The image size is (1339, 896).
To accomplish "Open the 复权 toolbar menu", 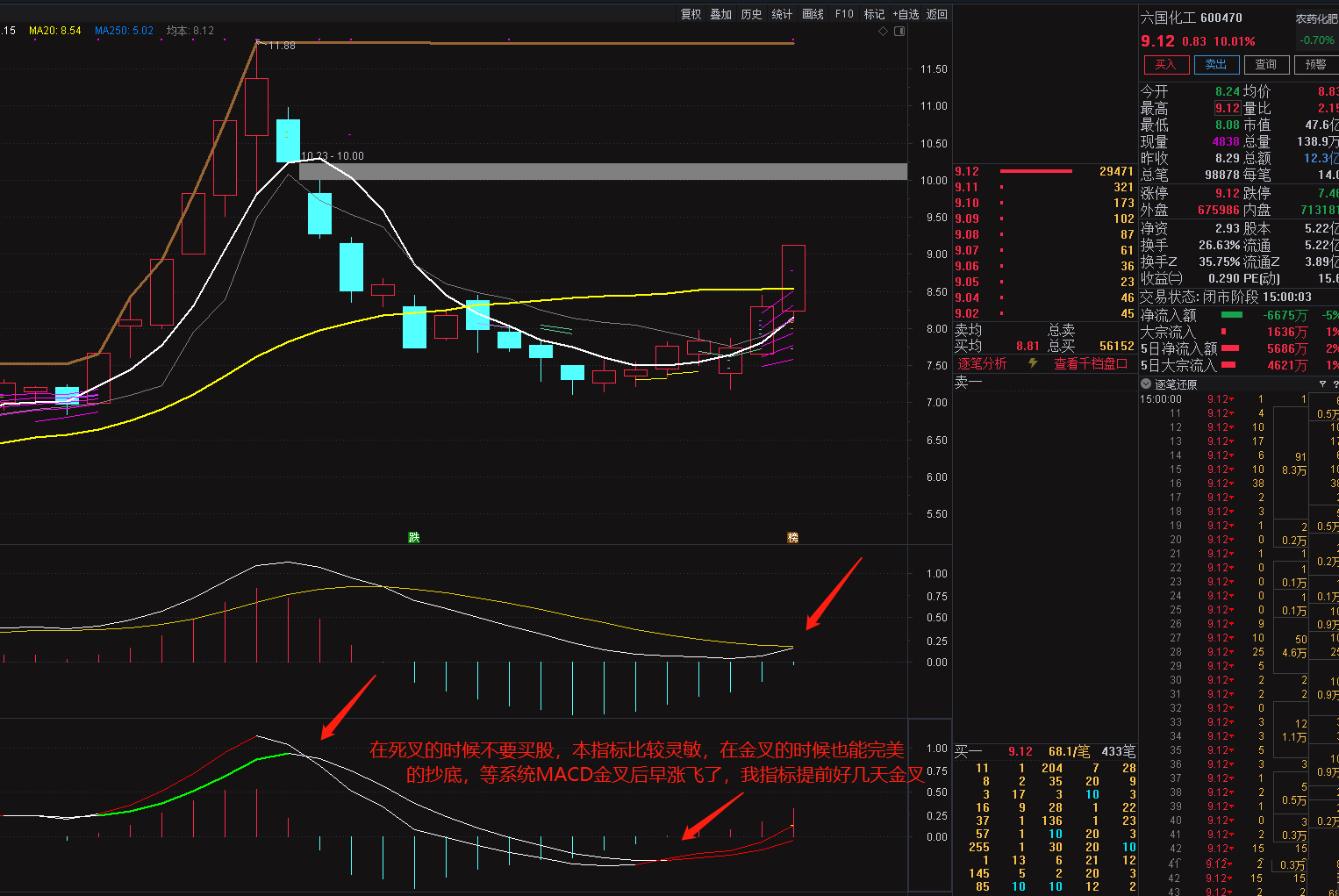I will pos(691,14).
